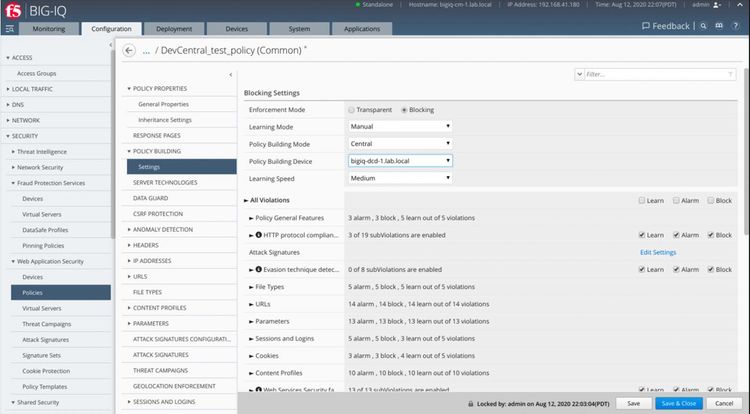This screenshot has height=414, width=750.
Task: Open the filter options dropdown arrow
Action: pyautogui.click(x=579, y=74)
